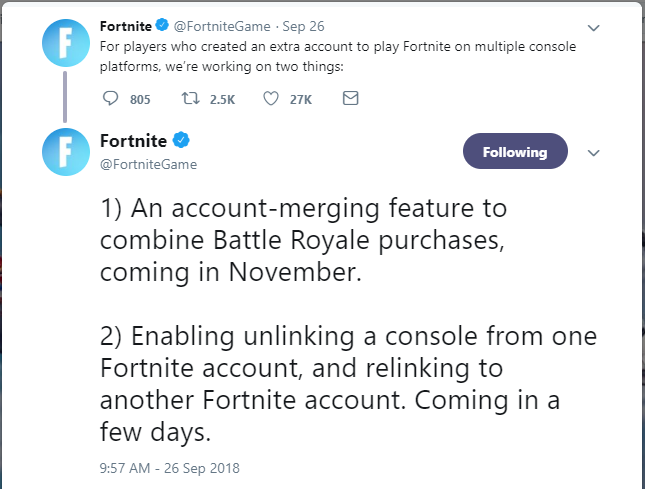Click the Sep 26 date link
This screenshot has width=645, height=489.
(x=303, y=26)
